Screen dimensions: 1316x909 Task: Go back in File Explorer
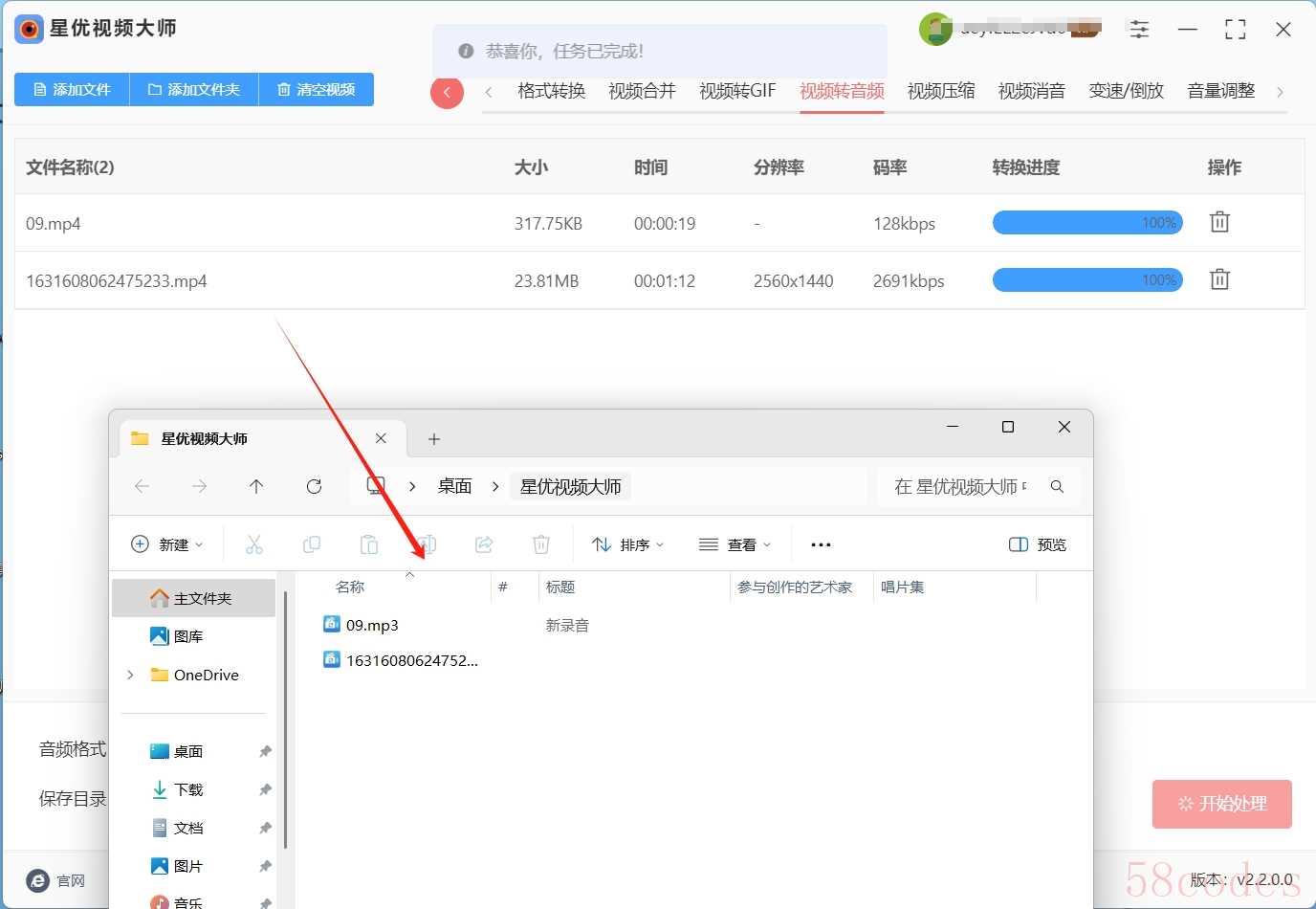click(x=142, y=486)
